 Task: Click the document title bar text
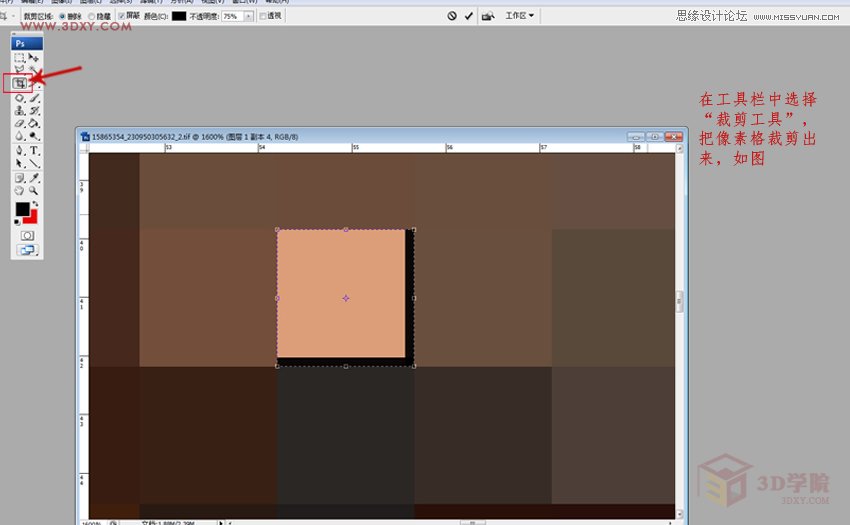tap(195, 137)
